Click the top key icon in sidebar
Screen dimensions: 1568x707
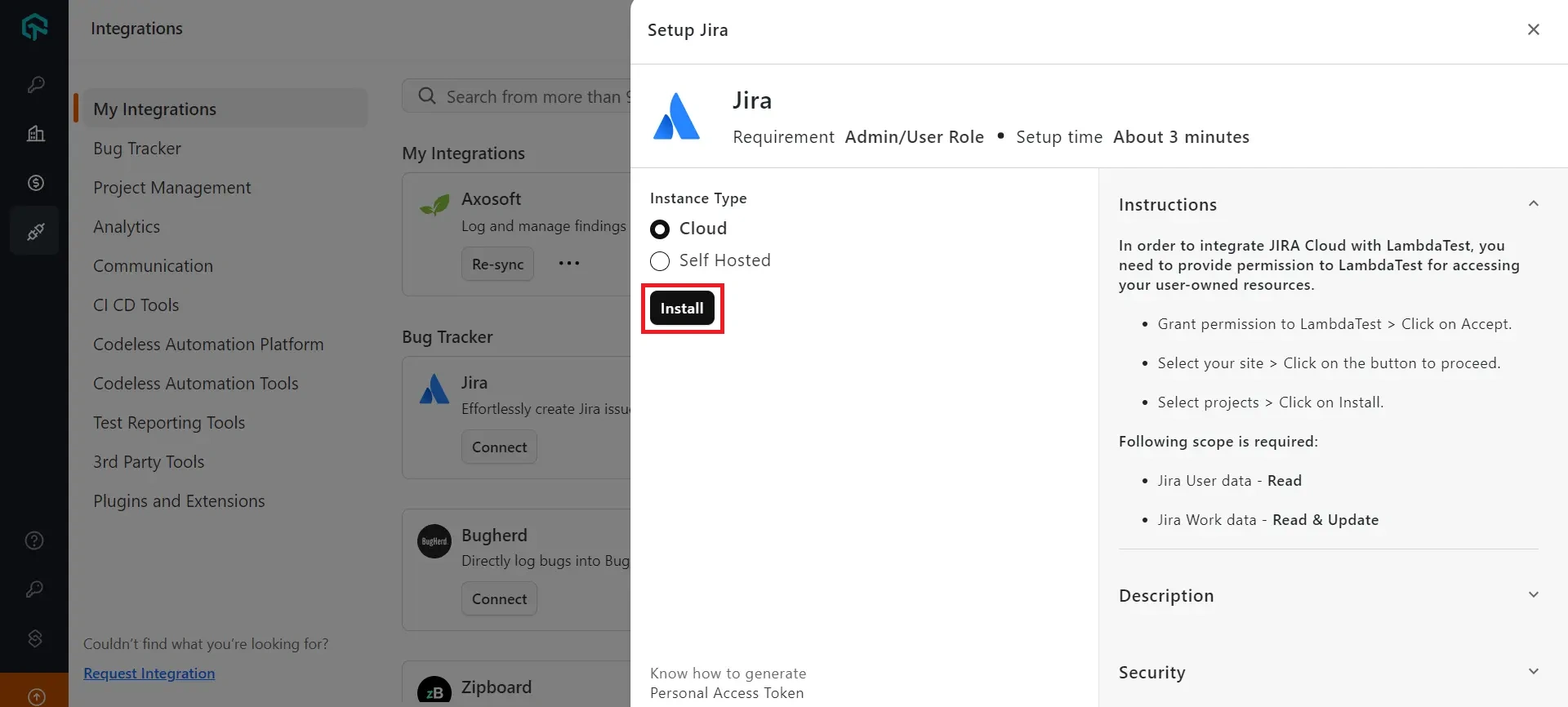coord(36,85)
